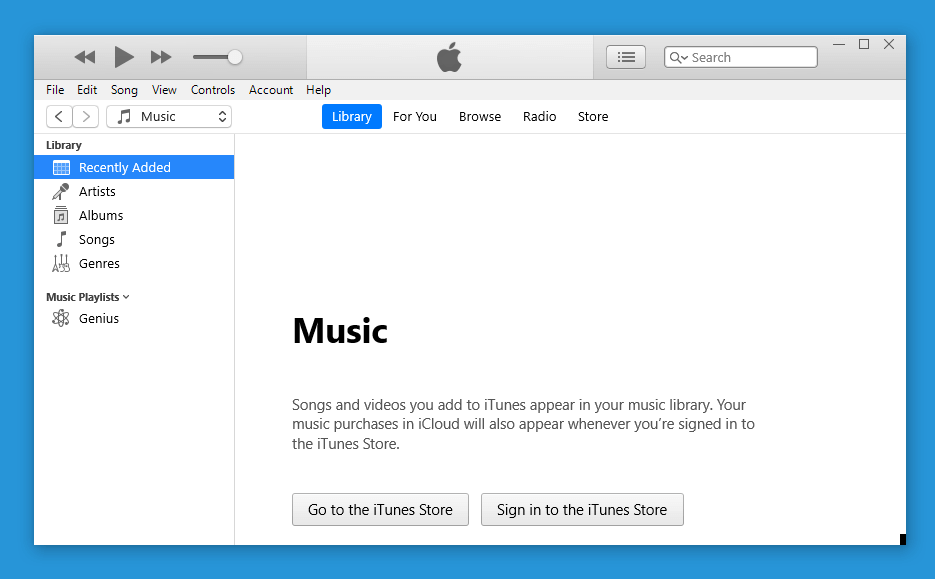
Task: Click the search magnifier dropdown icon
Action: tap(679, 57)
